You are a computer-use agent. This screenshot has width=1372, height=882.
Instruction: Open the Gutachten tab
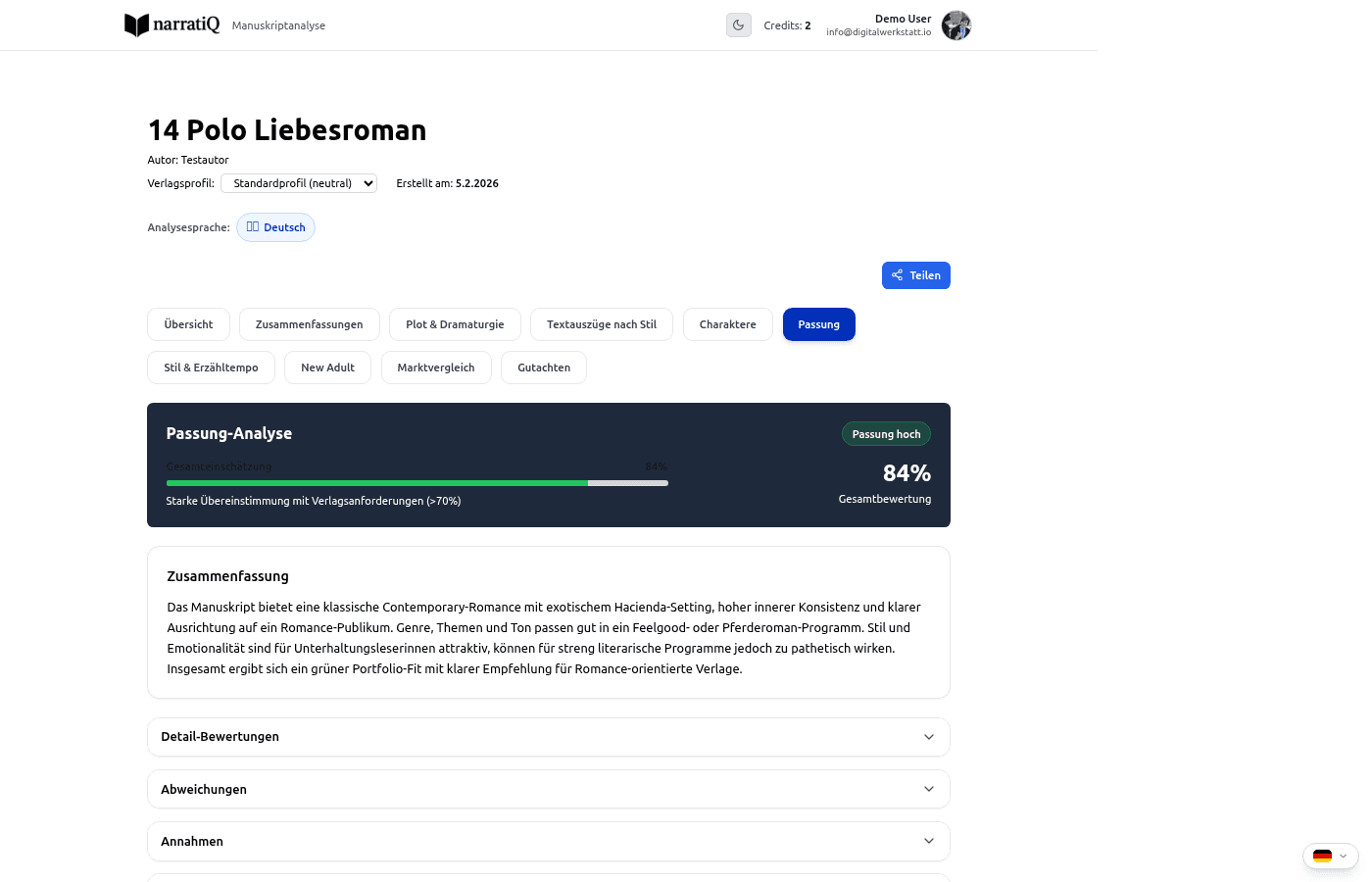click(x=544, y=367)
